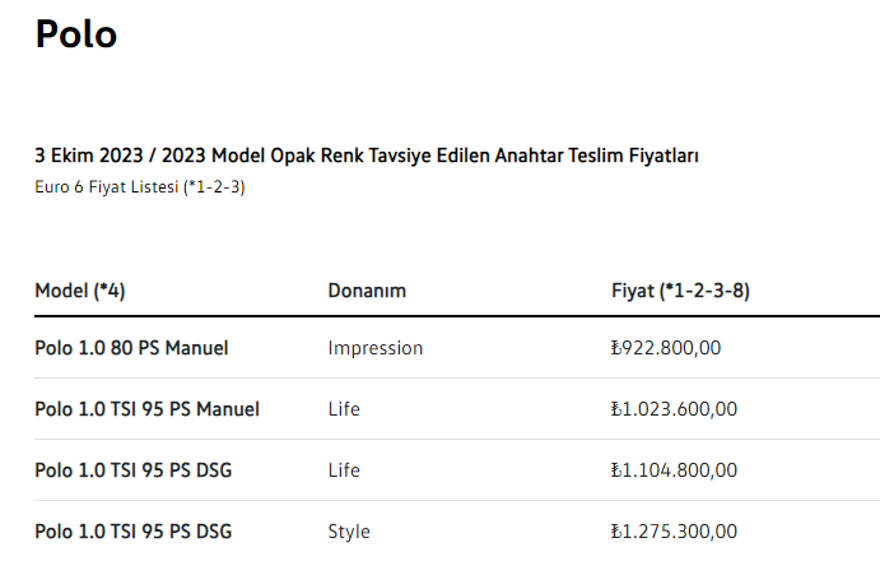The image size is (880, 588).
Task: Click Life trim in the ₺1.104.800,00 row
Action: tap(343, 470)
